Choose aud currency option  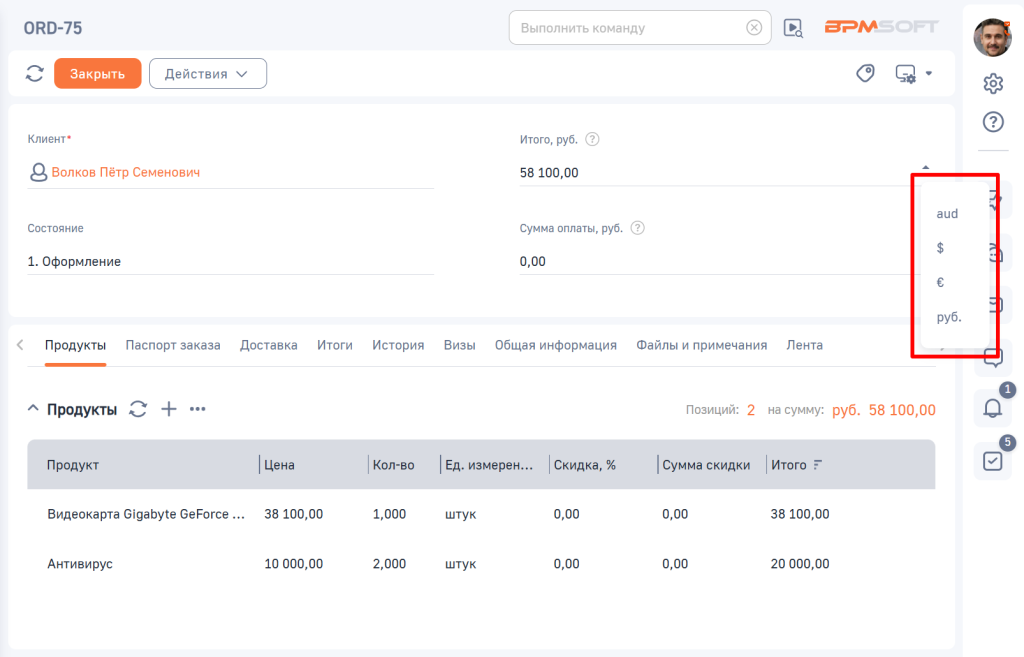pos(947,213)
